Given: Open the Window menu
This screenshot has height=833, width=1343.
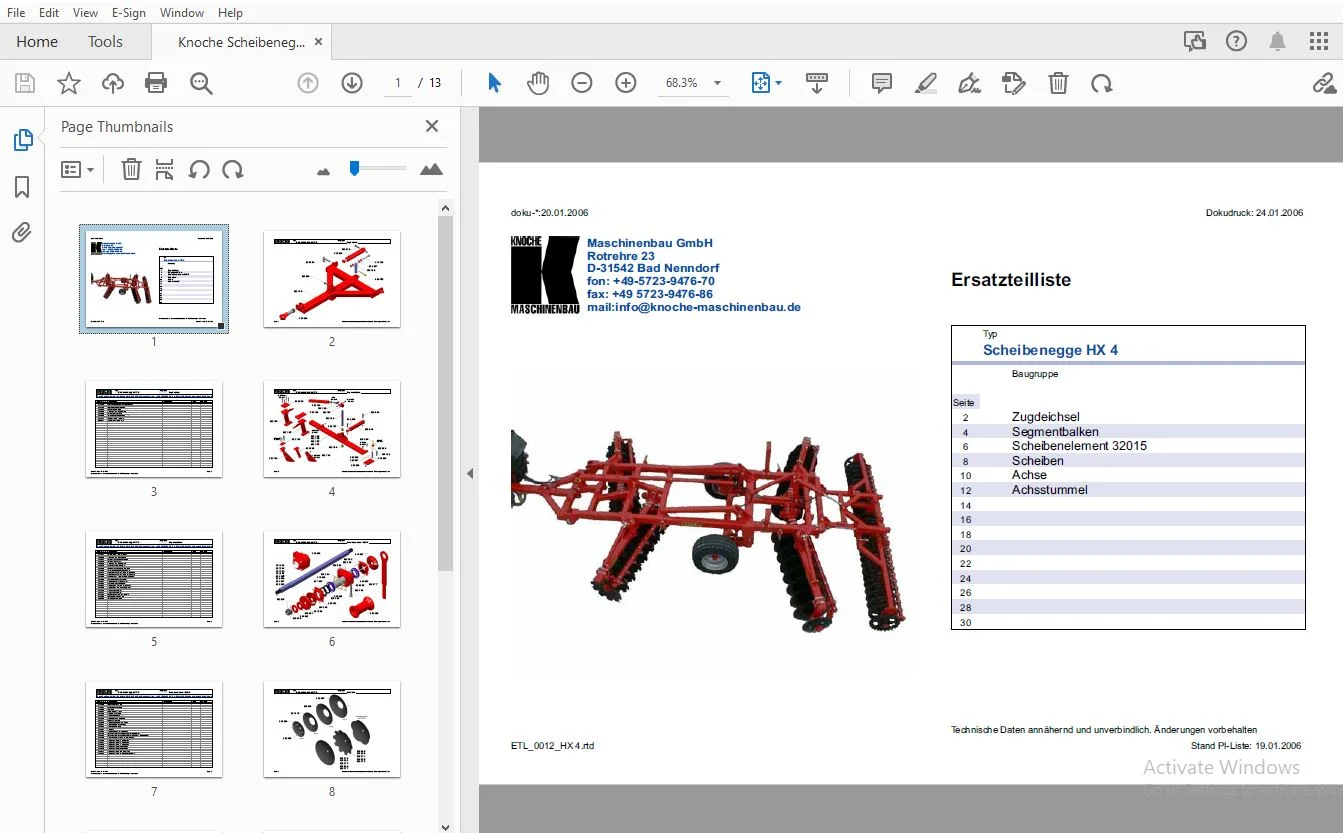Looking at the screenshot, I should pyautogui.click(x=182, y=13).
